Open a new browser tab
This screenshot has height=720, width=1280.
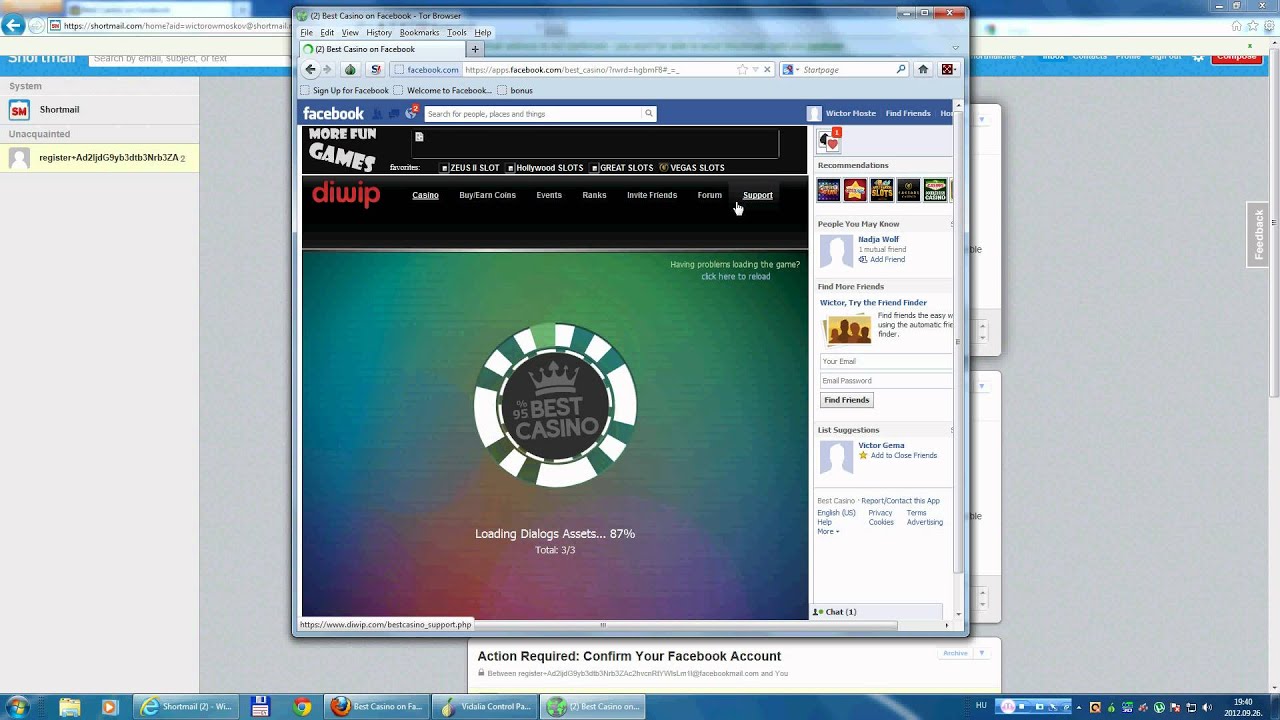click(475, 49)
